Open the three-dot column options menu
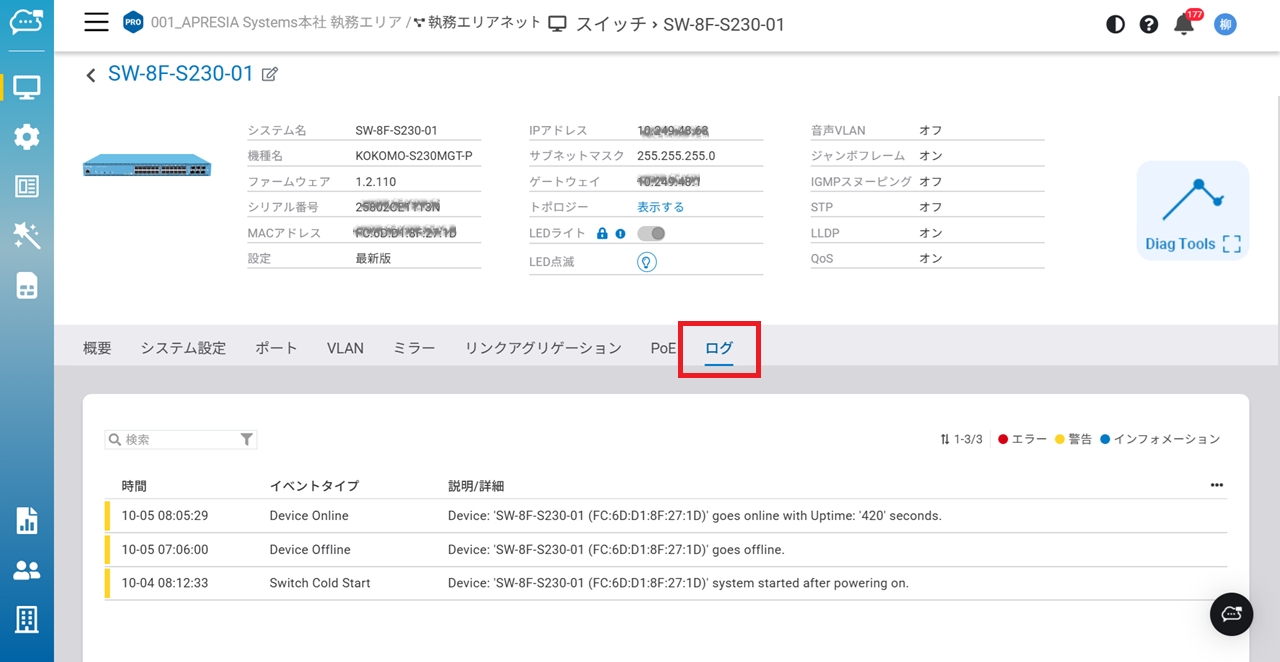The image size is (1280, 662). pyautogui.click(x=1216, y=486)
